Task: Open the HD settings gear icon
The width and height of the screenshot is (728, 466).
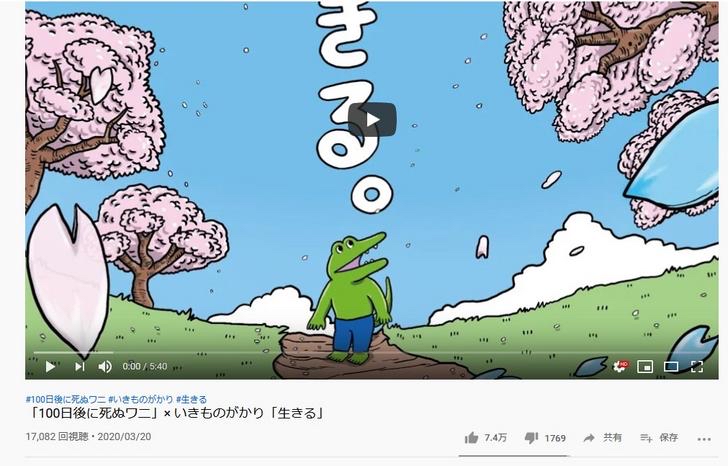Action: click(620, 366)
